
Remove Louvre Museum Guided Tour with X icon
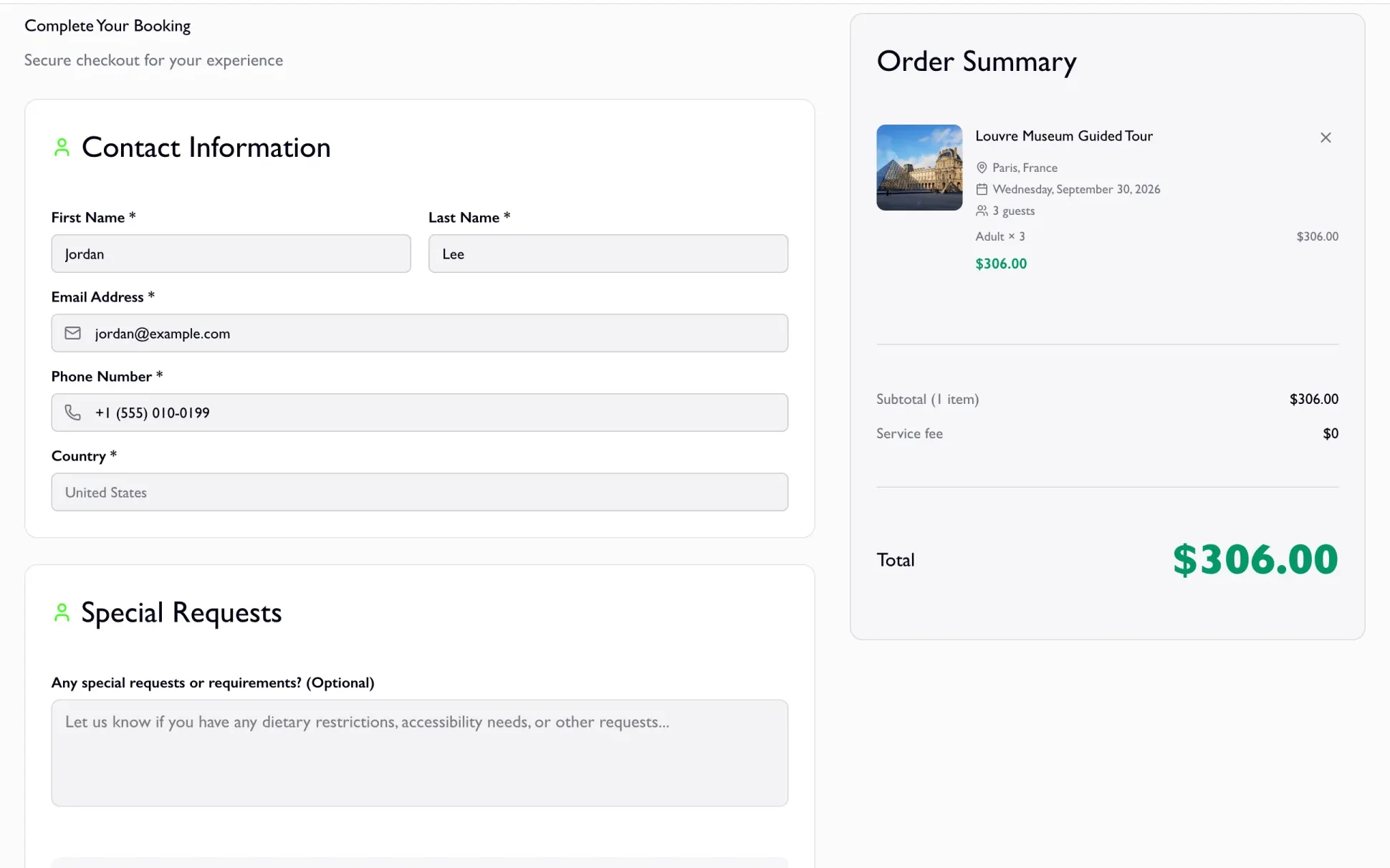pyautogui.click(x=1325, y=138)
